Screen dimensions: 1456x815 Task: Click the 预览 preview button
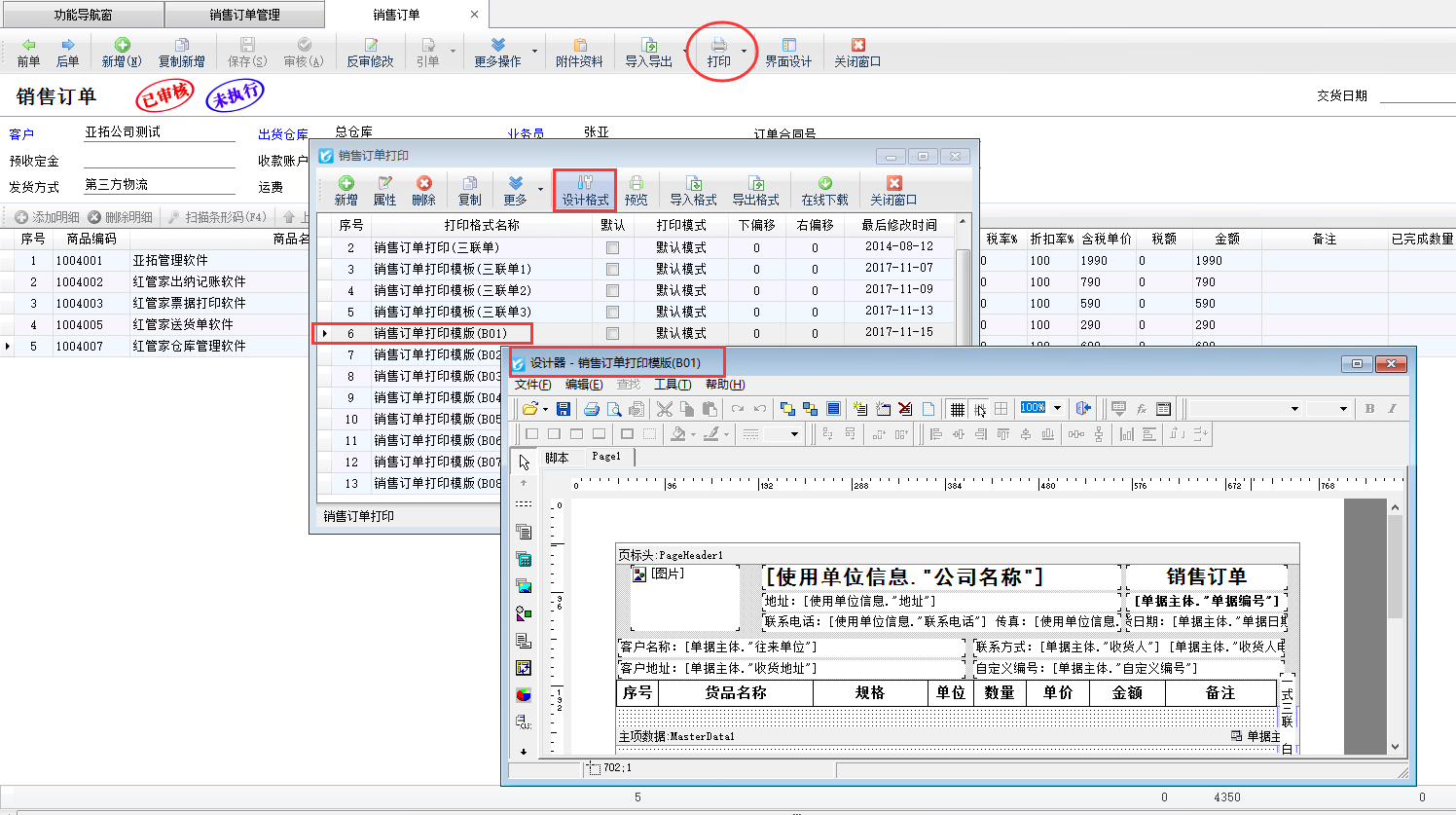click(636, 190)
